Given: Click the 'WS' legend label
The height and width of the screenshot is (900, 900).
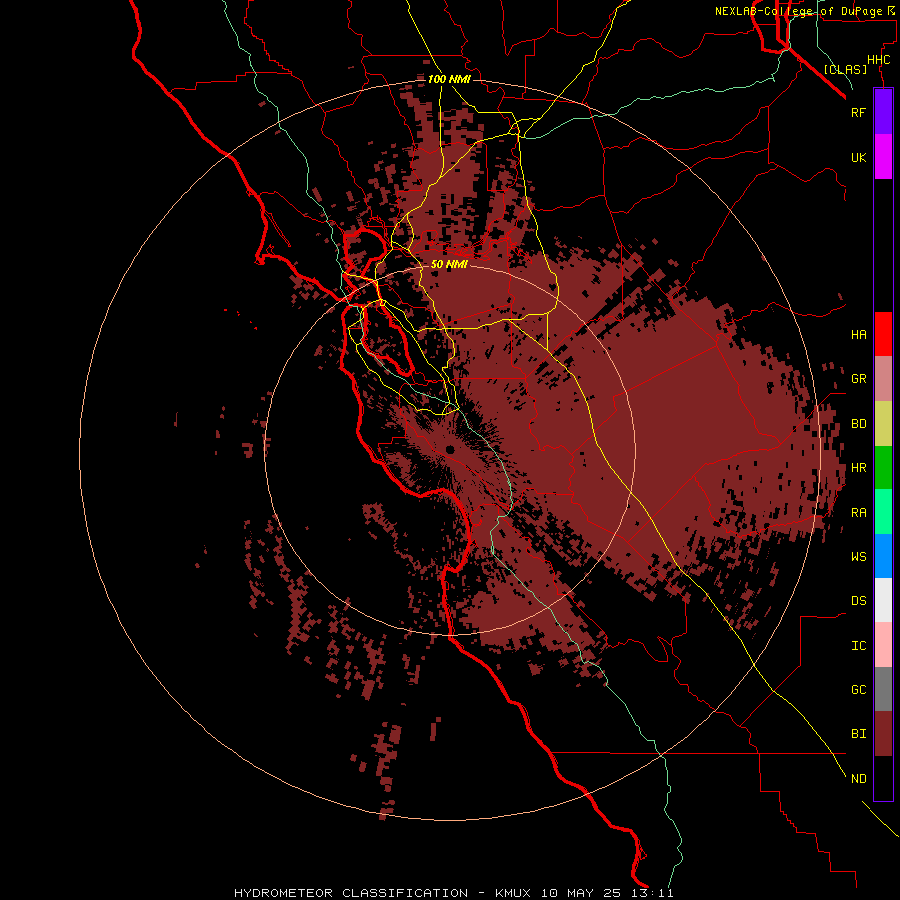Looking at the screenshot, I should click(x=858, y=556).
